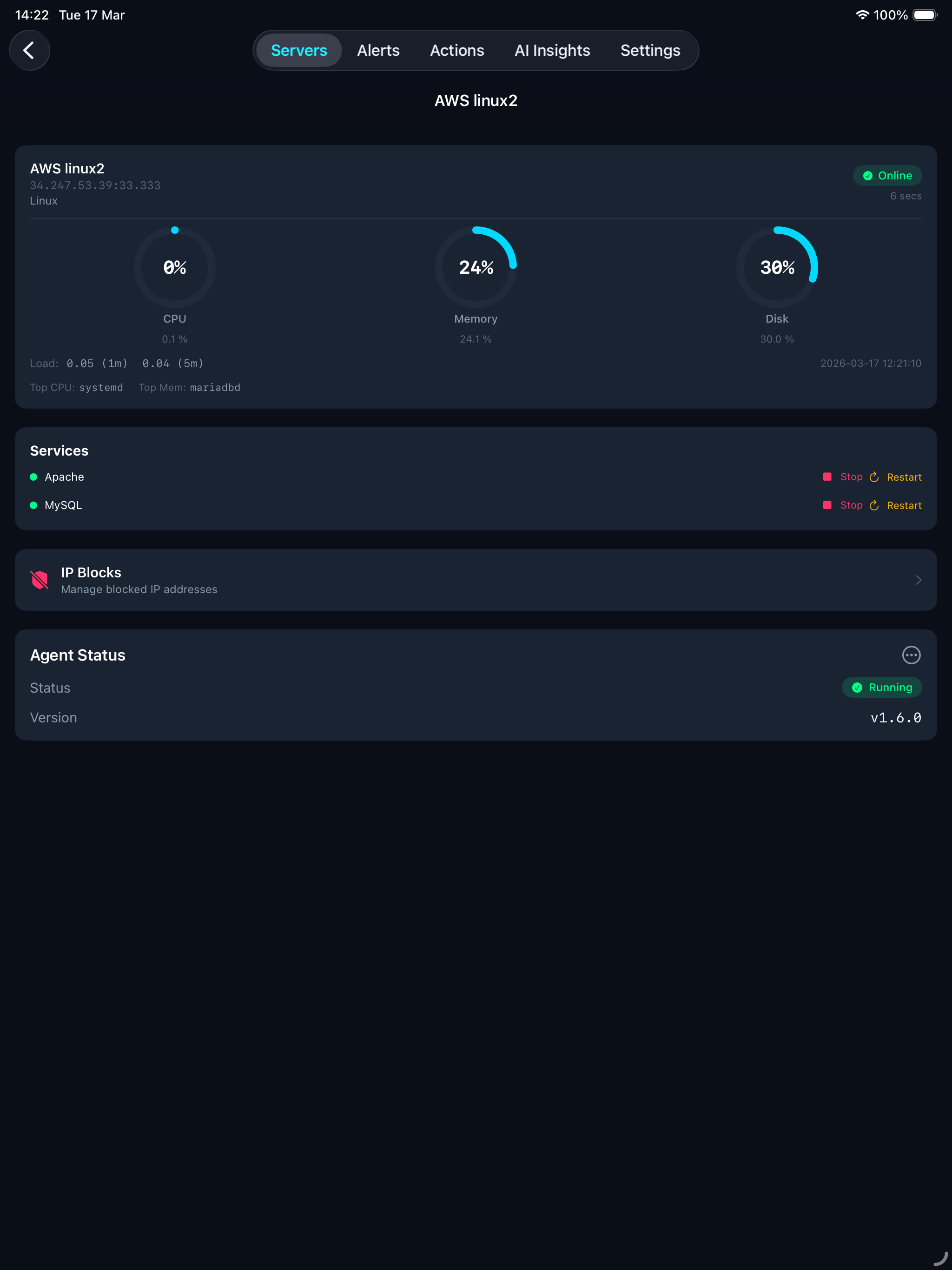Click the restart circular arrow icon for MySQL
Image resolution: width=952 pixels, height=1270 pixels.
point(874,505)
